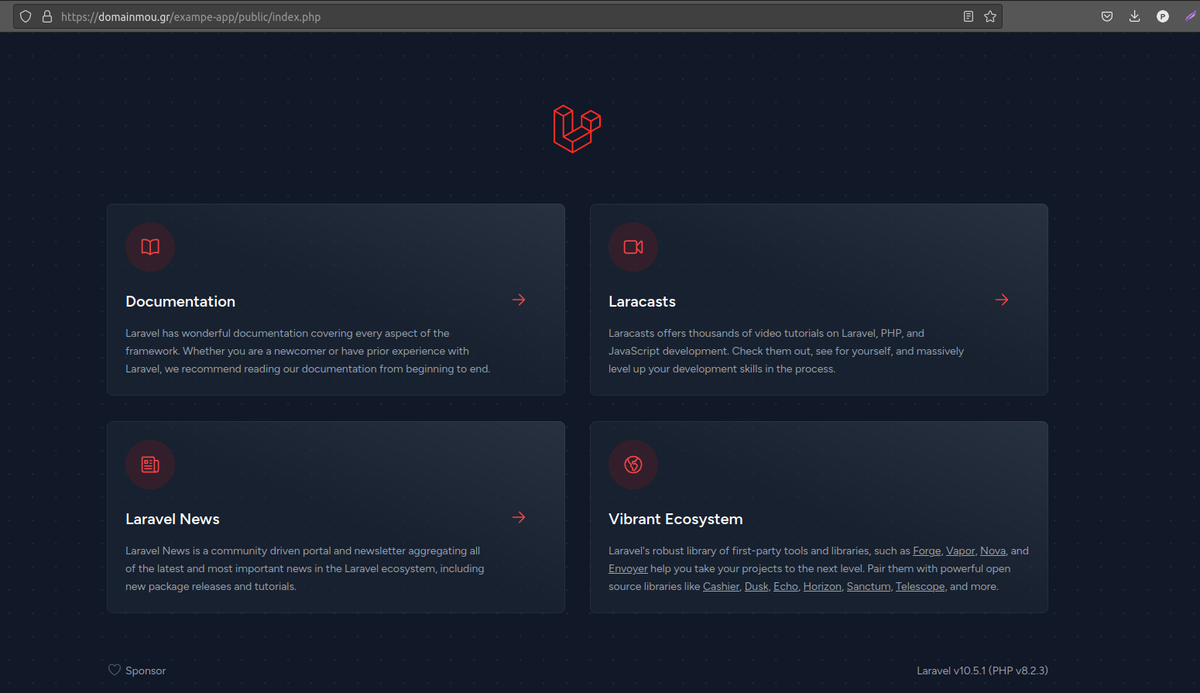Open the Forge link
Image resolution: width=1200 pixels, height=693 pixels.
click(x=927, y=551)
